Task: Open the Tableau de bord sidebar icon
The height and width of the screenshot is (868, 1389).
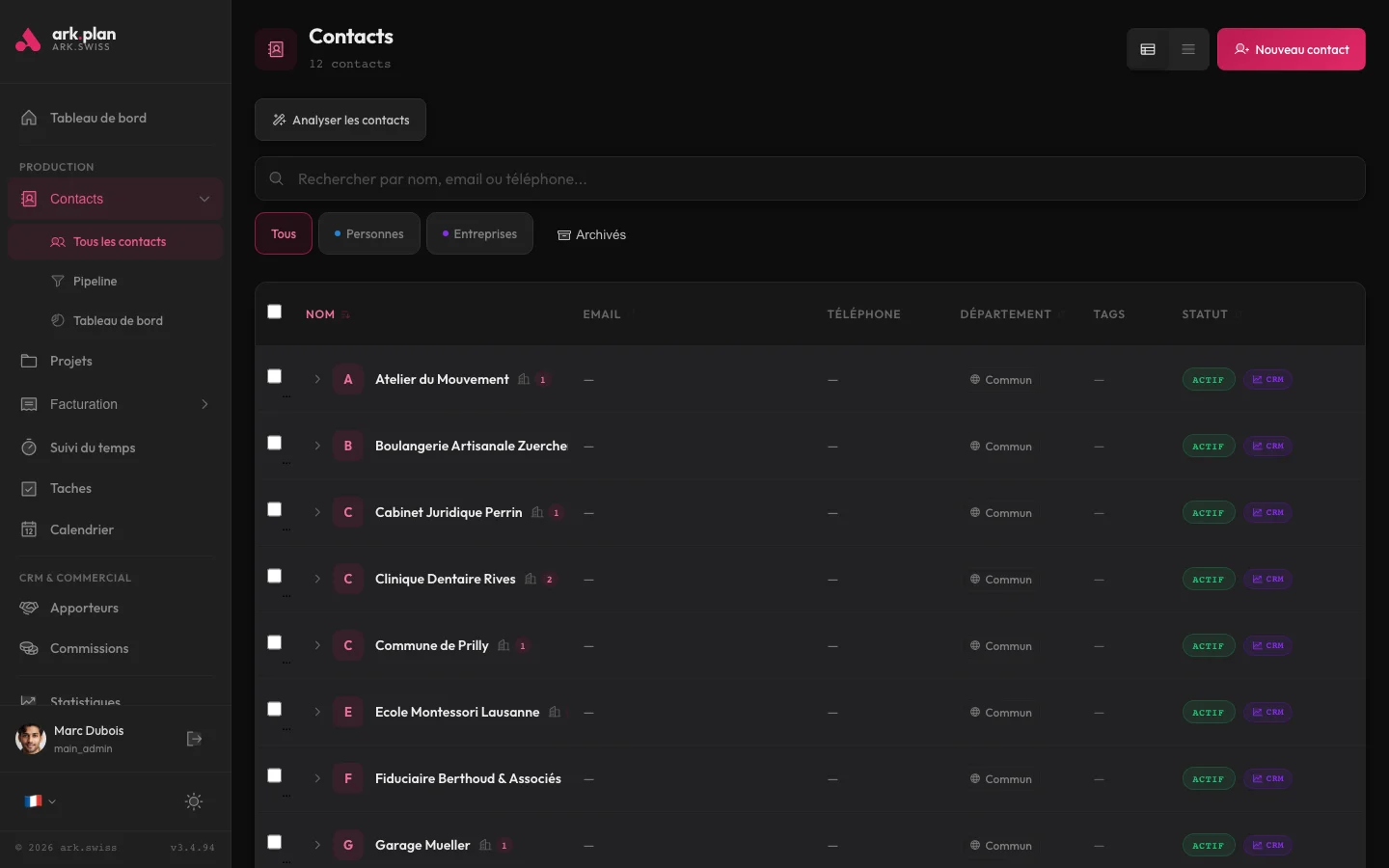Action: point(30,118)
